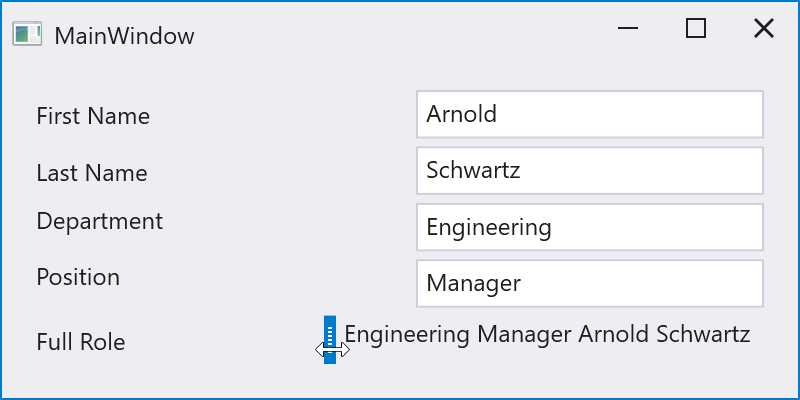Click the word Schwartz in Full Role output
The image size is (800, 400).
tap(703, 334)
